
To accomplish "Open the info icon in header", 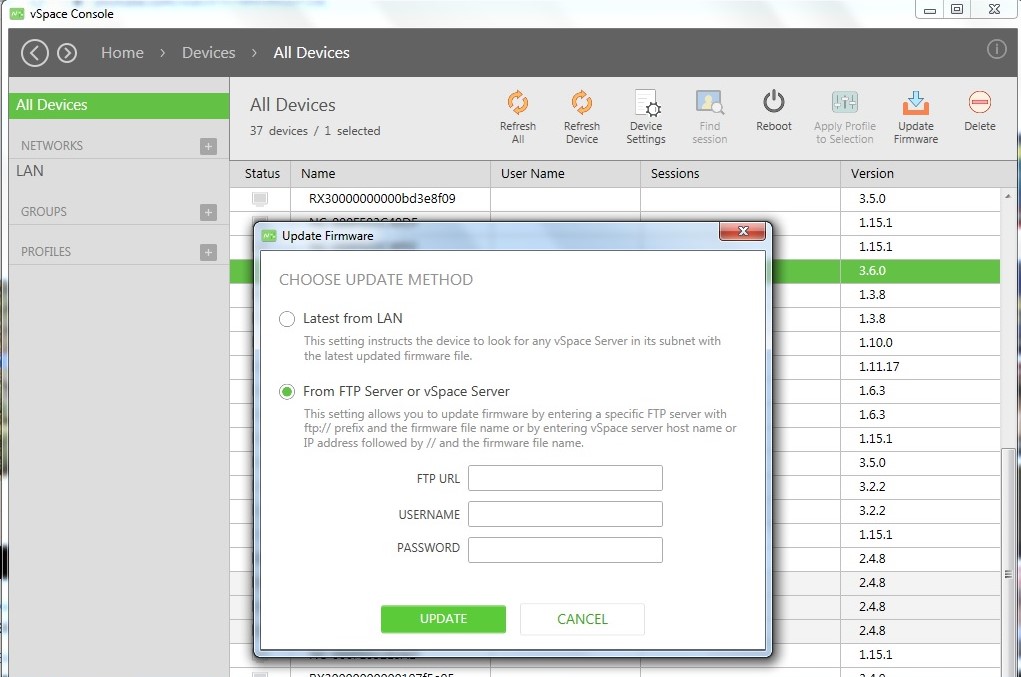I will coord(996,49).
